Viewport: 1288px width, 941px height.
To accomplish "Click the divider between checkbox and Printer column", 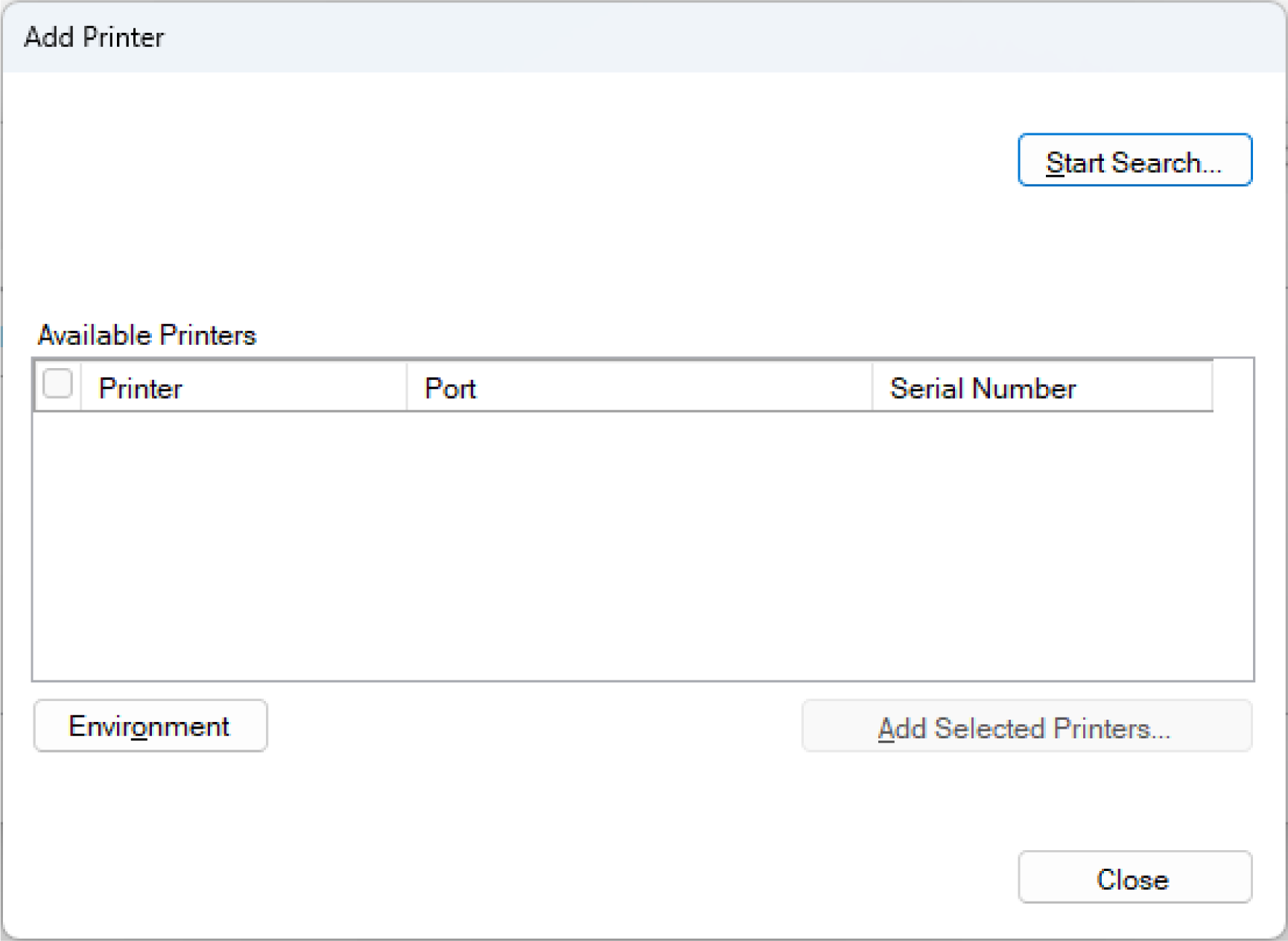I will tap(80, 387).
